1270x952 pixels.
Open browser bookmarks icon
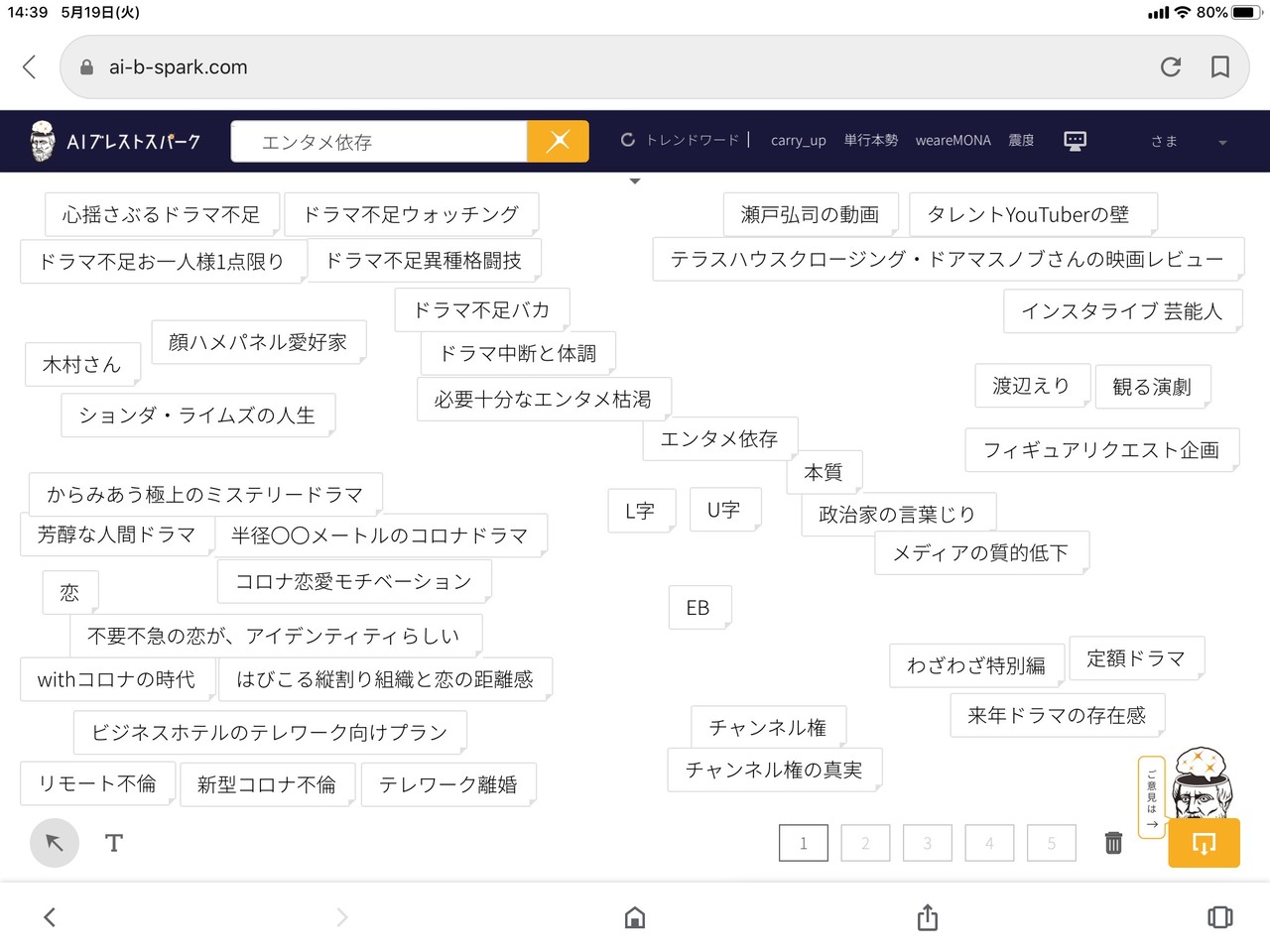pos(1220,66)
